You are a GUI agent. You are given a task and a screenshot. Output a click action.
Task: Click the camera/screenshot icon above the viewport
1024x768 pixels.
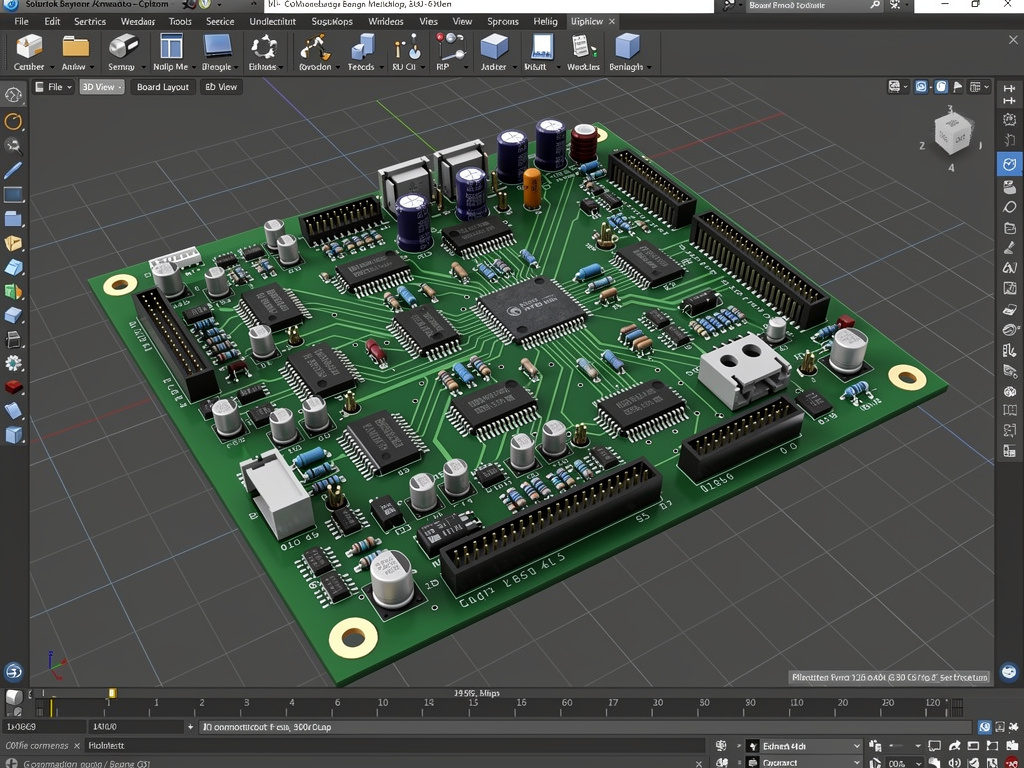click(x=894, y=88)
